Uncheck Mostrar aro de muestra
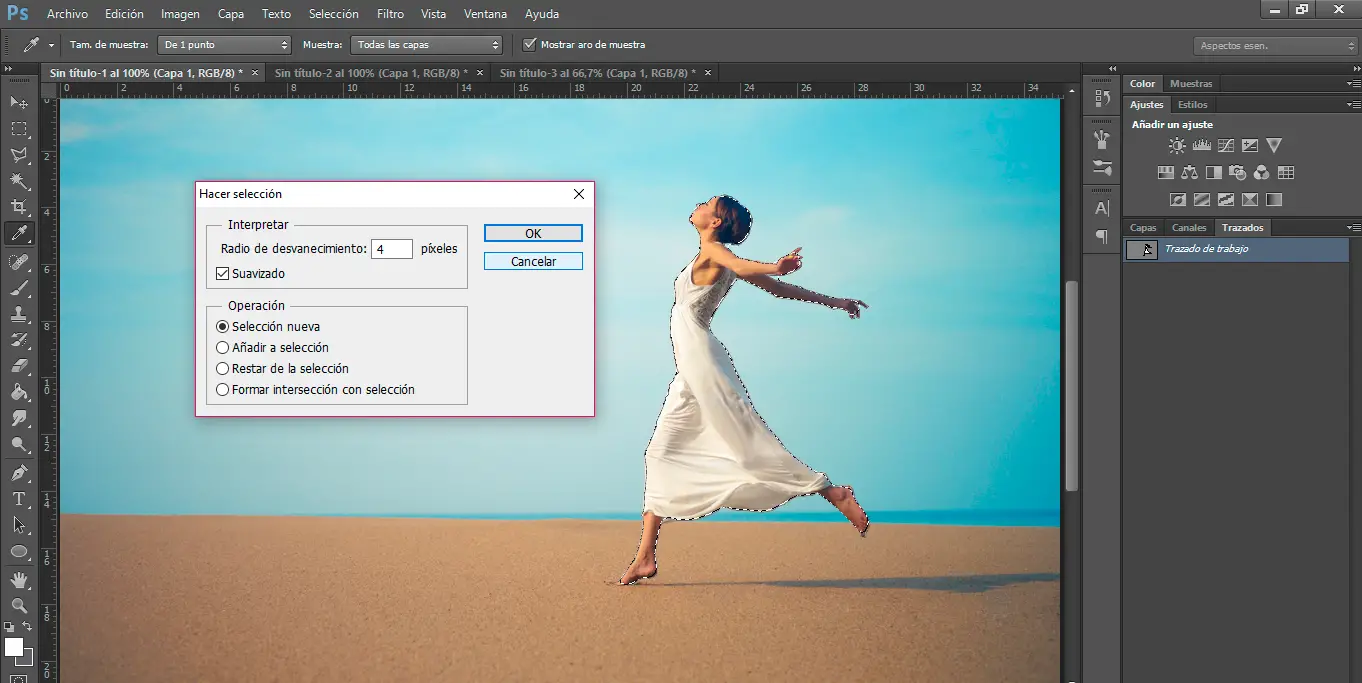This screenshot has width=1362, height=683. coord(530,45)
